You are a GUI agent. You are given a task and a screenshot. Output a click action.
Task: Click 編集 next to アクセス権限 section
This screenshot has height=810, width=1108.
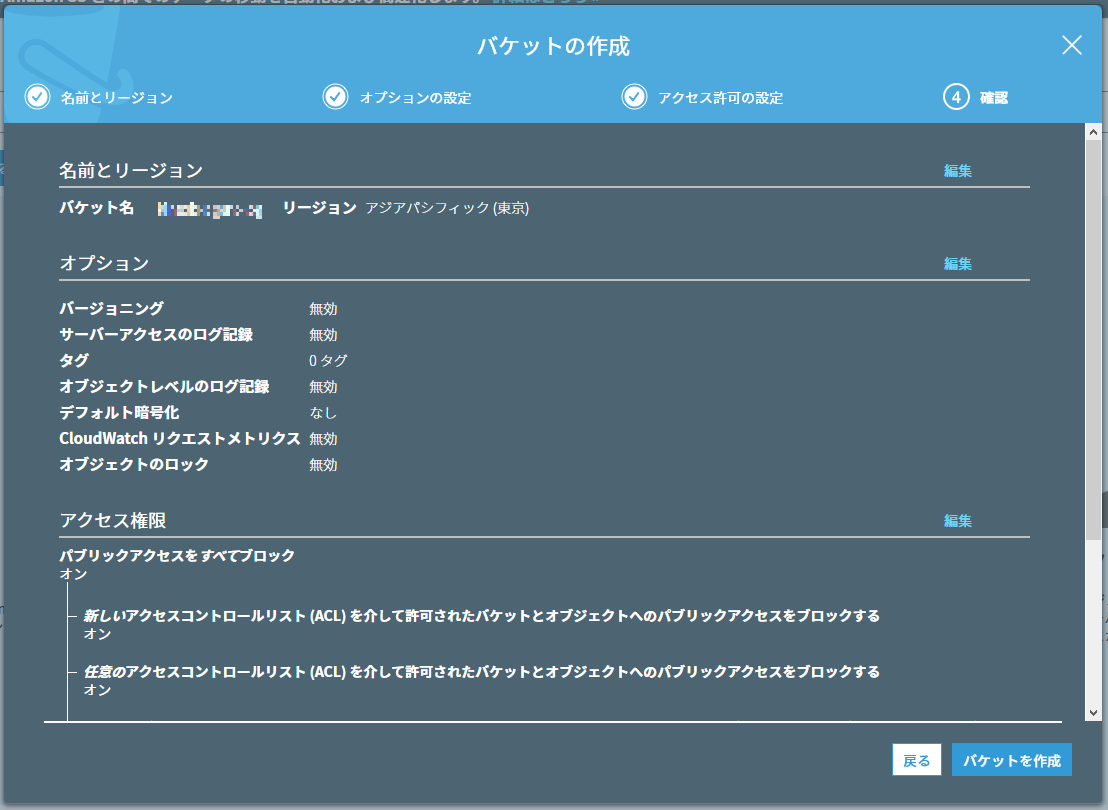coord(959,520)
